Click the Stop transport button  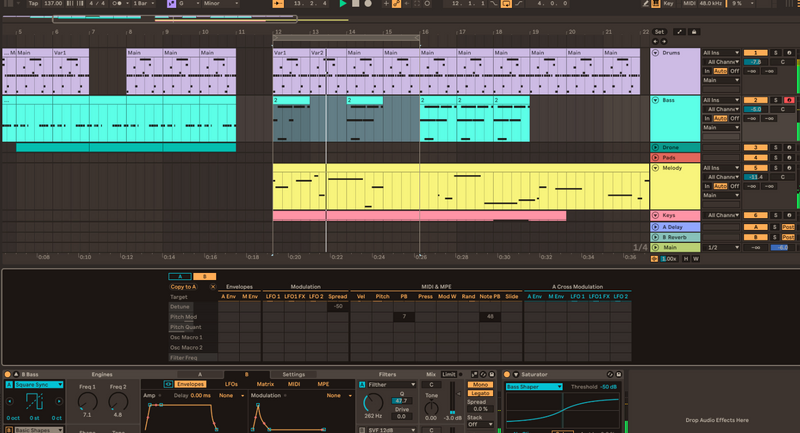click(x=356, y=4)
